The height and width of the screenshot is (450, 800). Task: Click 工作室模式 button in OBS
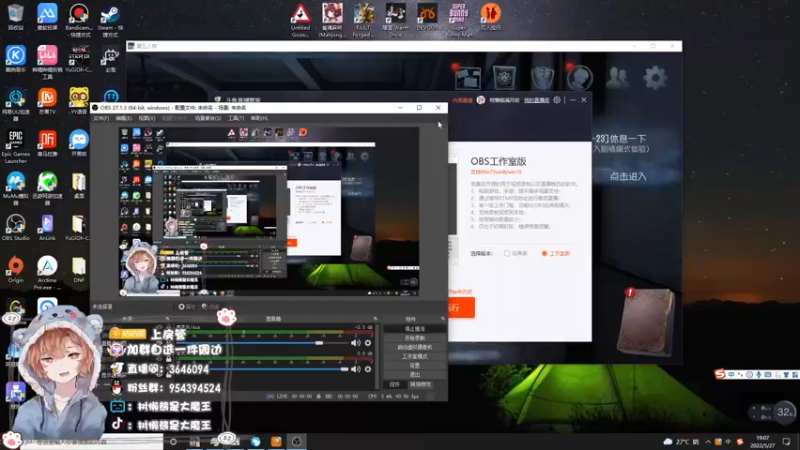tap(414, 357)
